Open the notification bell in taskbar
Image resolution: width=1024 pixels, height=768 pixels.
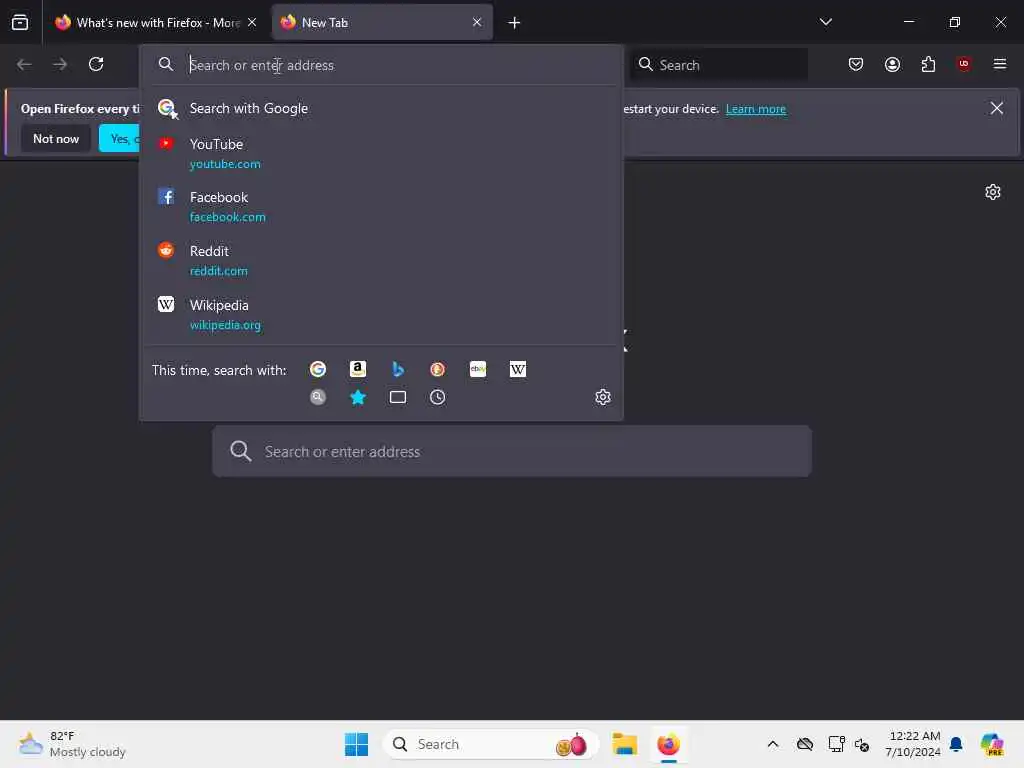[956, 744]
